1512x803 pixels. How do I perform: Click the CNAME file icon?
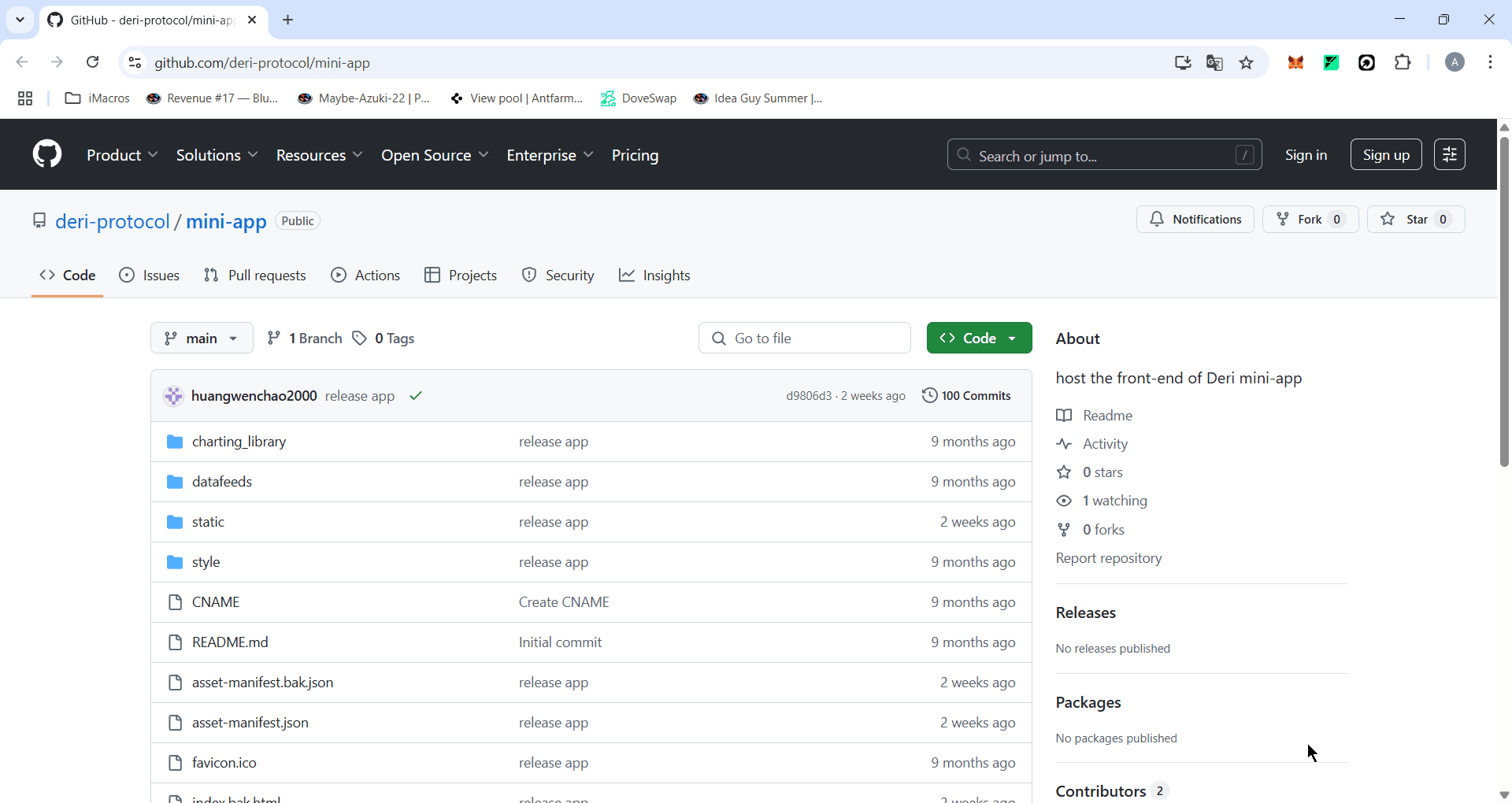(x=176, y=602)
